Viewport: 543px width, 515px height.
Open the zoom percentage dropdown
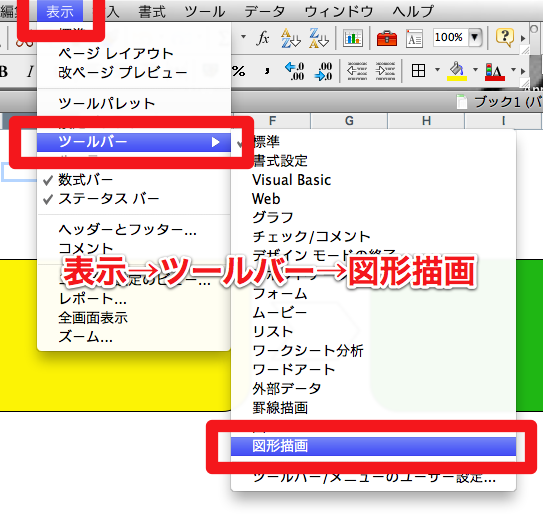pos(475,37)
